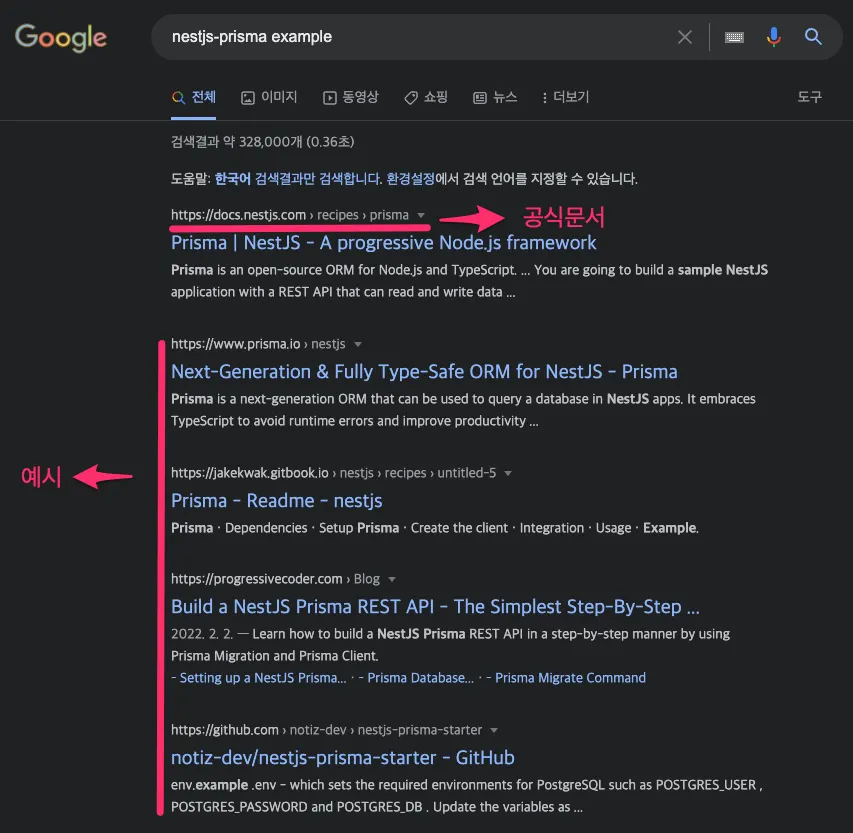Open the 환경설정 link
853x833 pixels.
(x=410, y=179)
